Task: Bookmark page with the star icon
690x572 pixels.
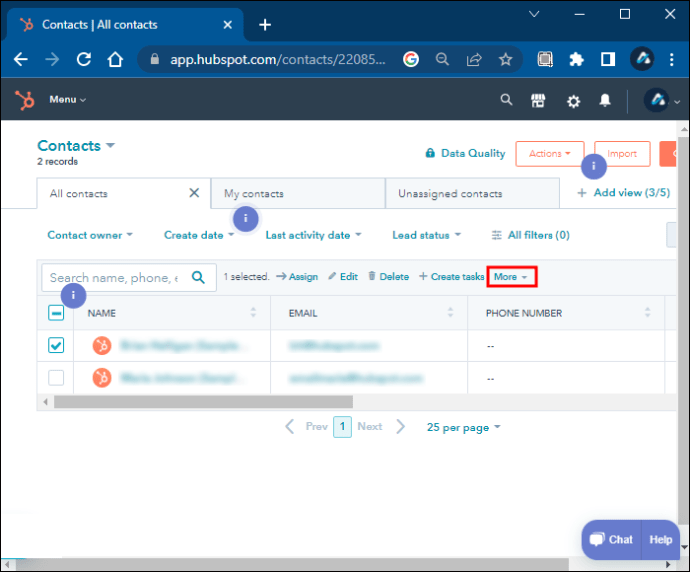Action: pos(506,59)
